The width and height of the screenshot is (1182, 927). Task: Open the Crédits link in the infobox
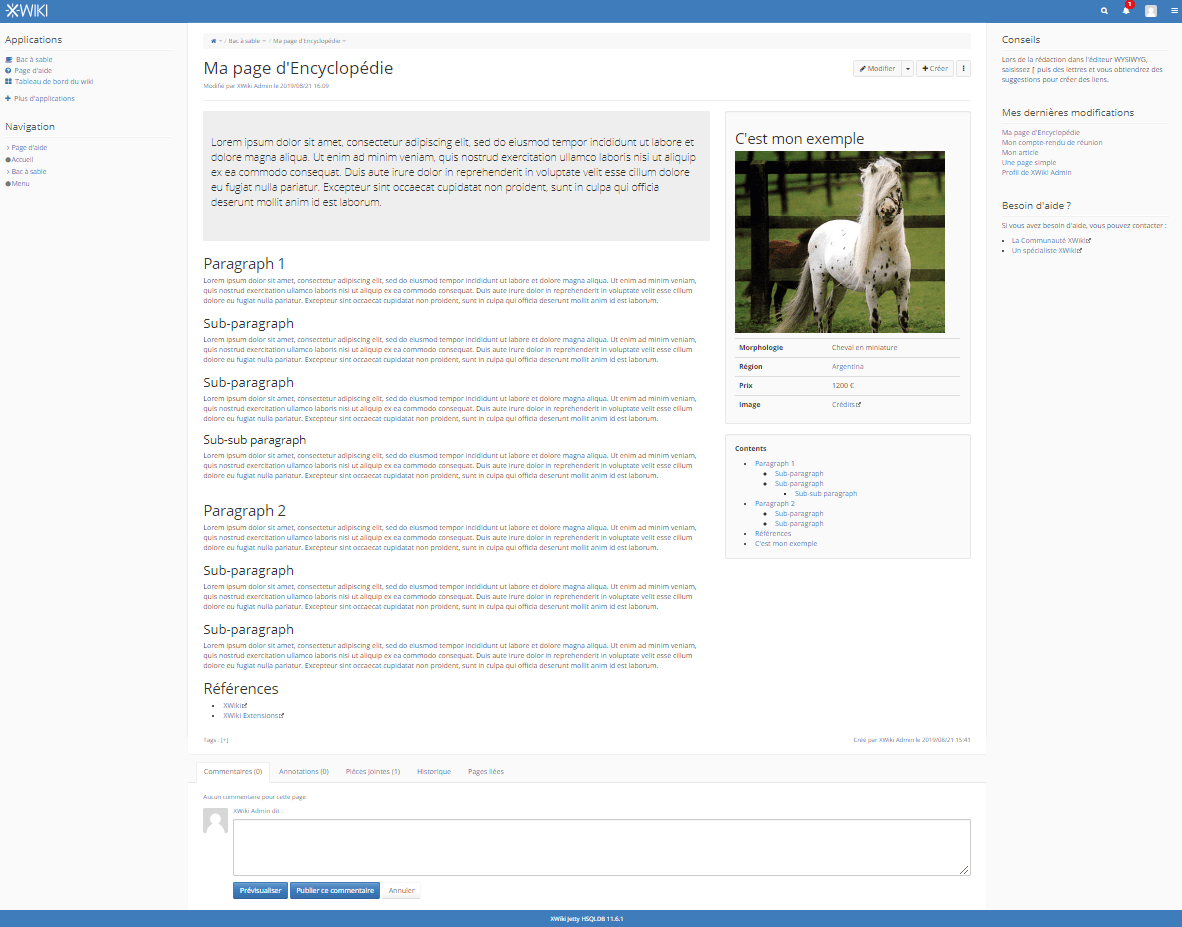point(846,405)
